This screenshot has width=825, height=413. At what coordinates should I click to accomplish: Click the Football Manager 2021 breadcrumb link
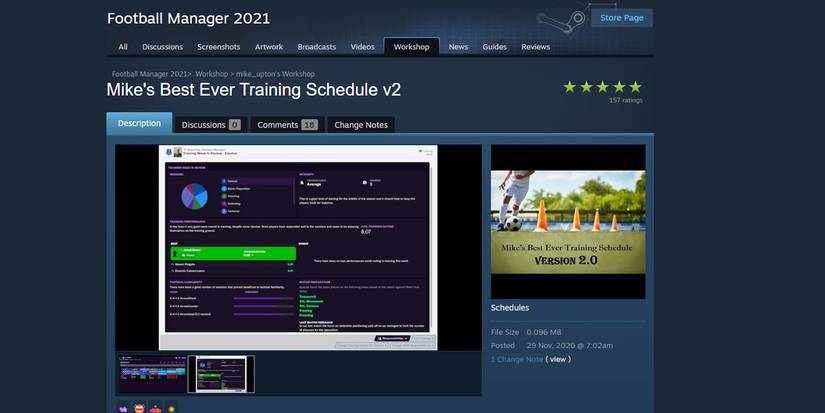click(149, 74)
